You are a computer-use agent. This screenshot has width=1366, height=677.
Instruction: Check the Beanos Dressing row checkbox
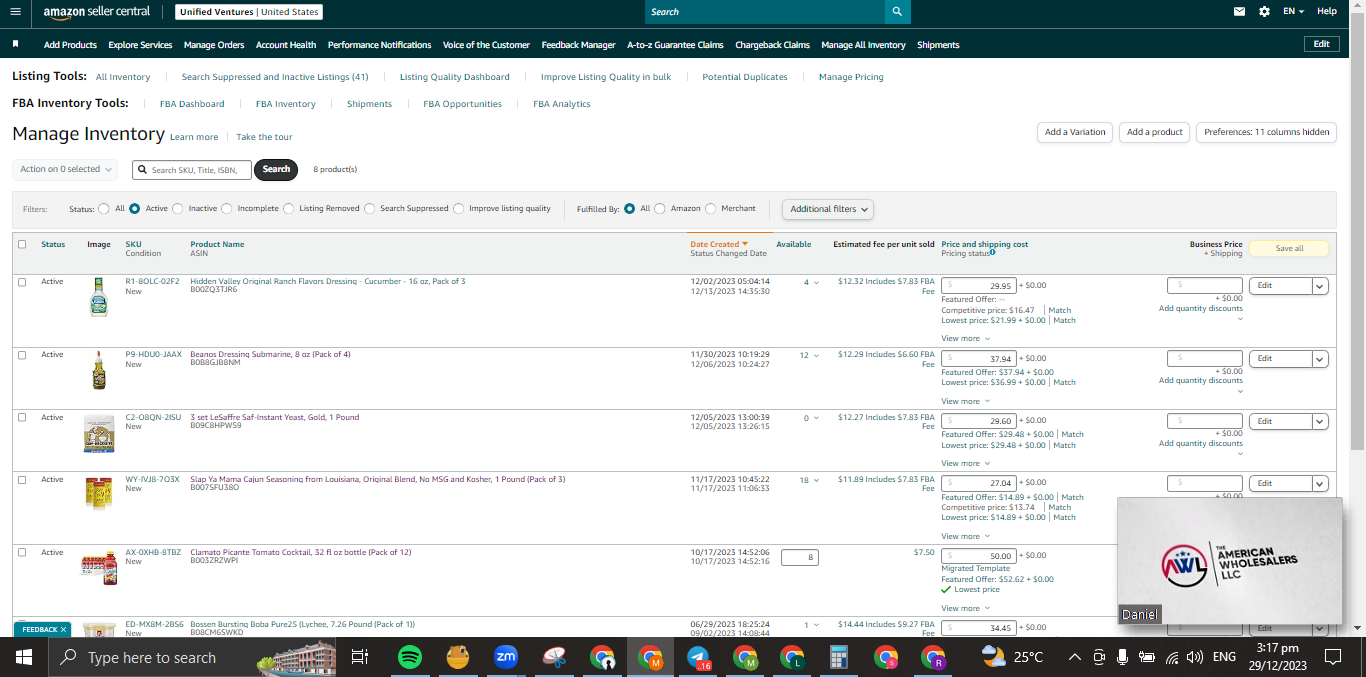[x=22, y=355]
